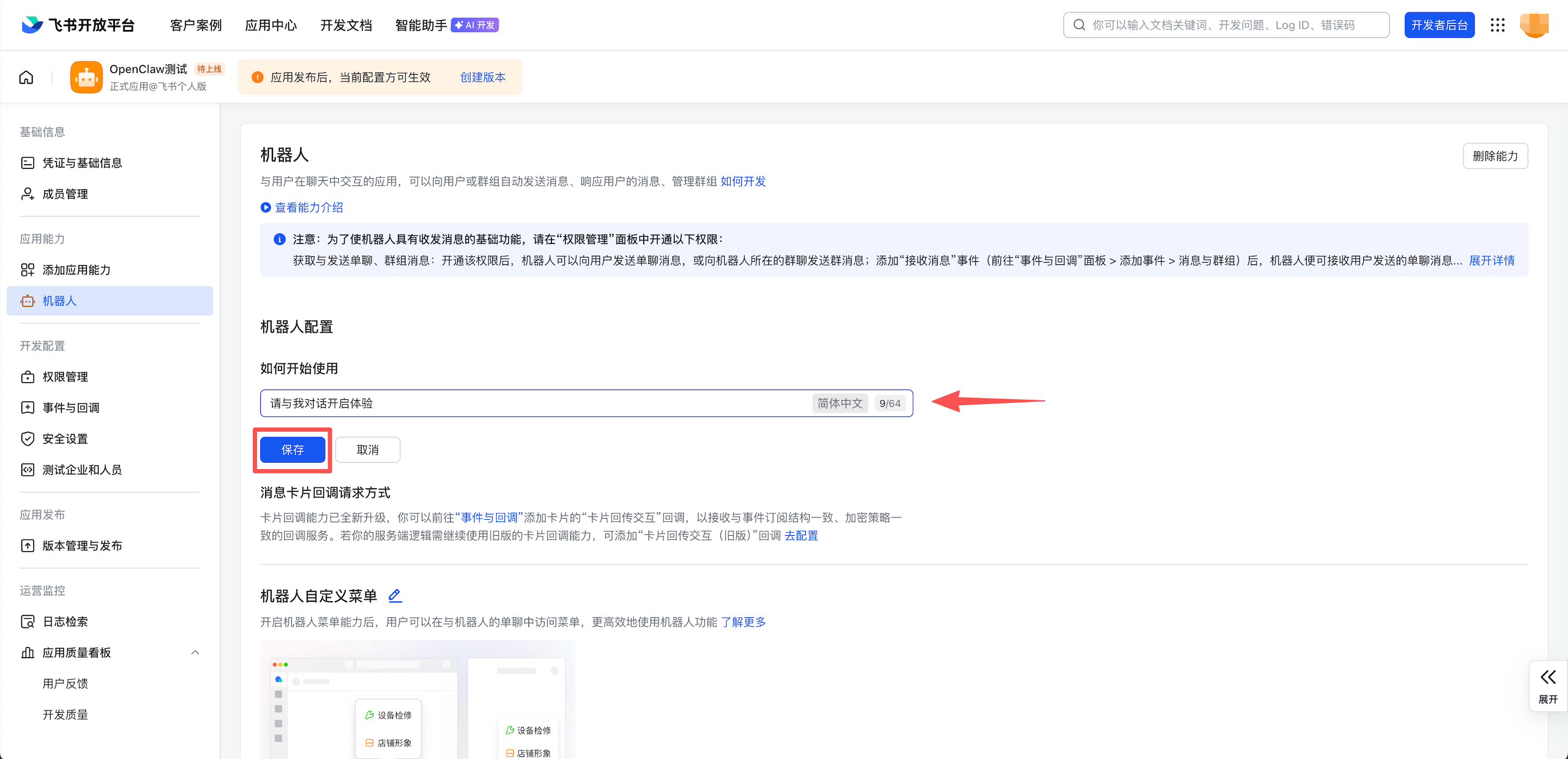Click the search magnifier icon in header
1568x759 pixels.
[x=1079, y=25]
